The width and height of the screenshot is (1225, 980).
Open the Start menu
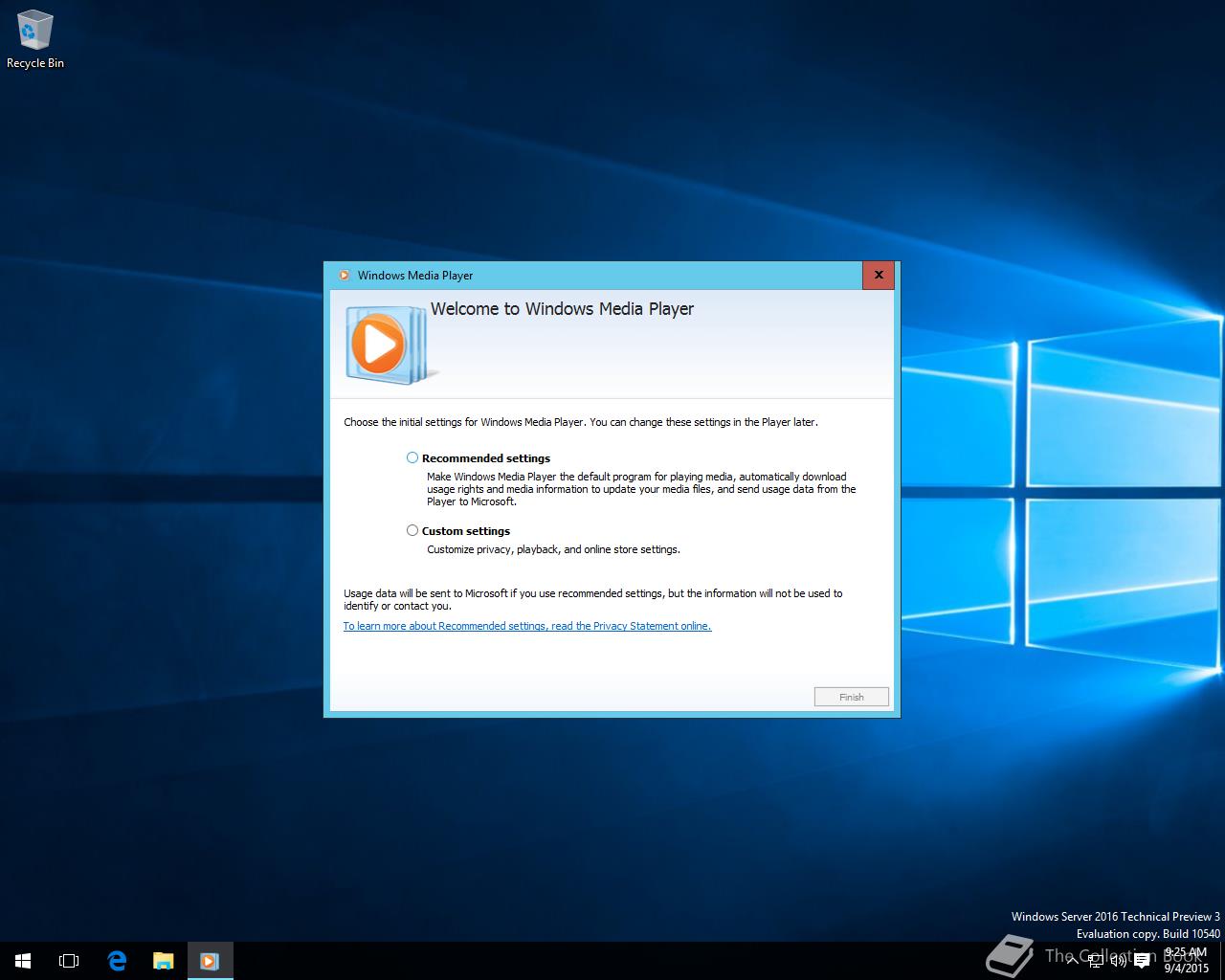(x=23, y=961)
